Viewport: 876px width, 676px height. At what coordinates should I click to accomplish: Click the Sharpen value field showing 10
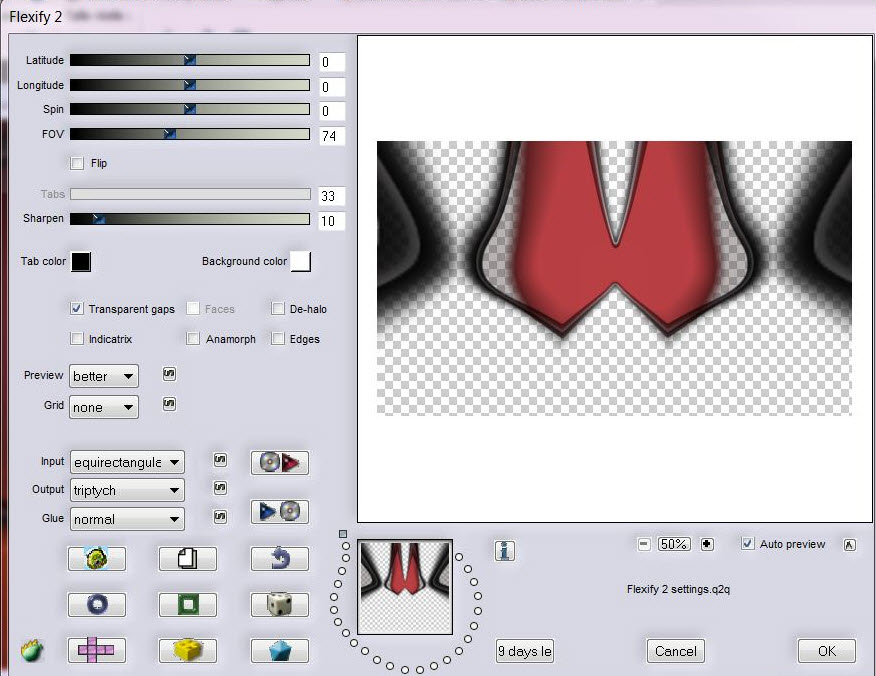point(332,221)
